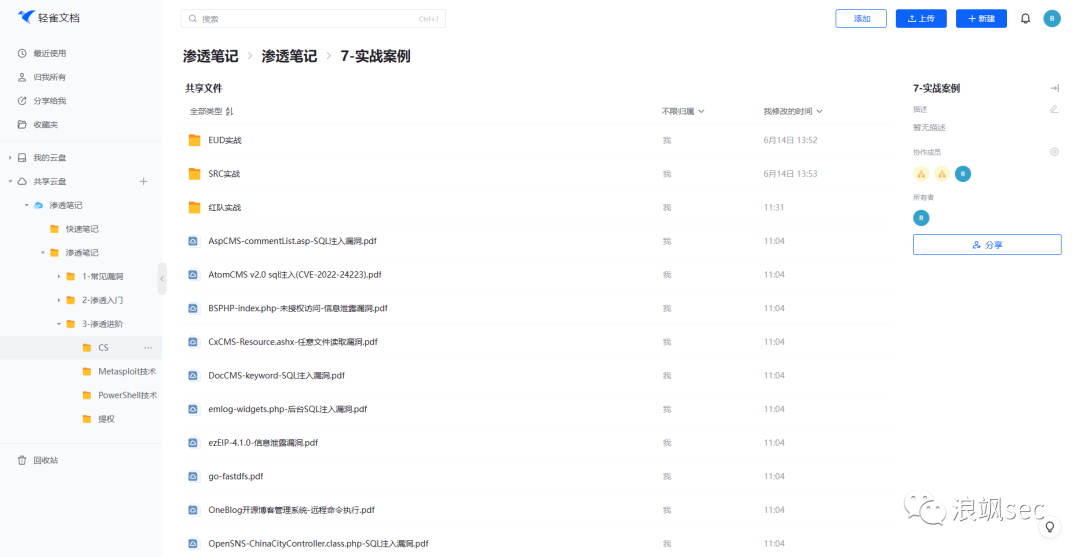Open OpenSNS-ChinaCityController.class.php pdf file

318,544
